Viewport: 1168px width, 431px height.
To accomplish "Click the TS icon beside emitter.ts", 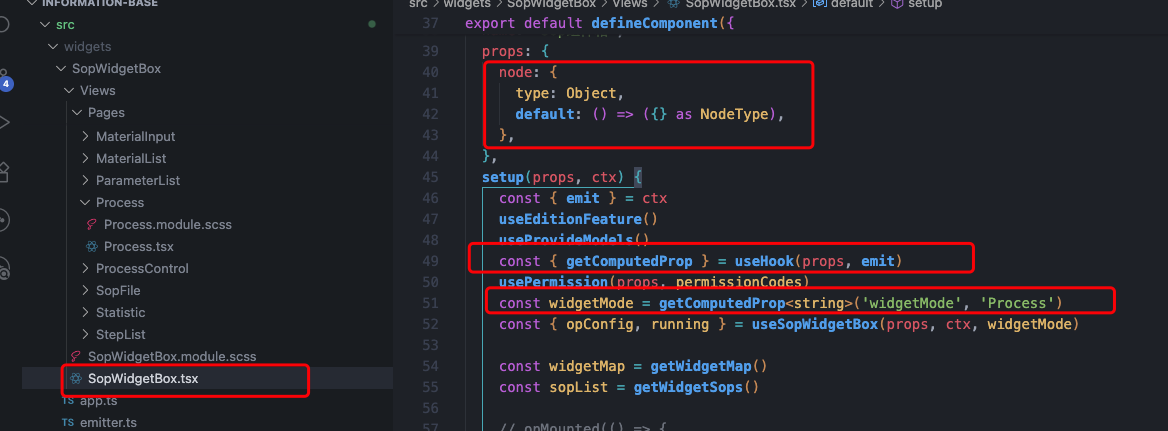I will click(x=68, y=423).
